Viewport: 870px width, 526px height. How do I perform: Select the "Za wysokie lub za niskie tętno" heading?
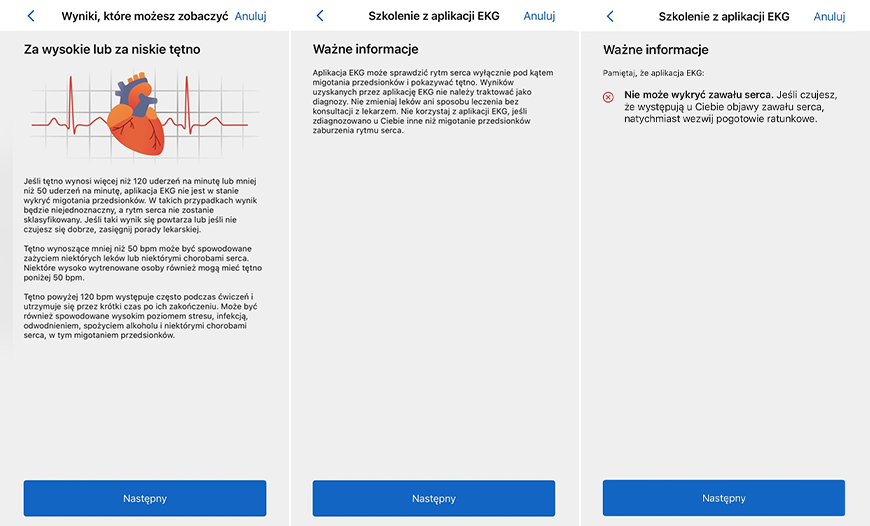[x=112, y=49]
